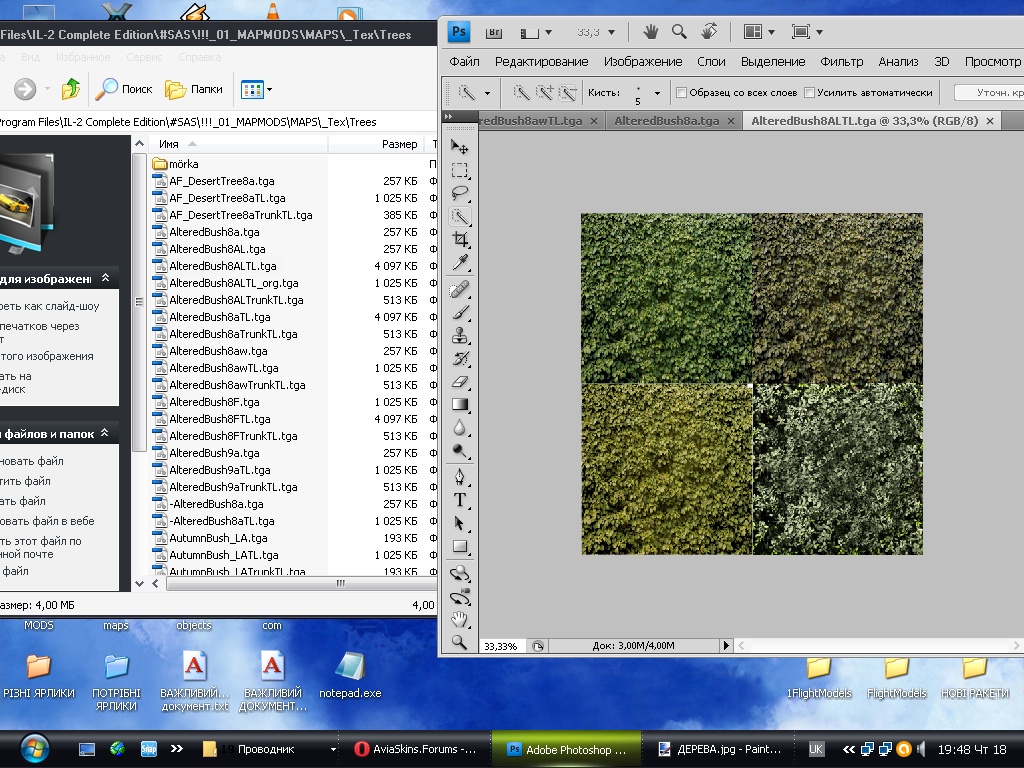Click the Поиск button in Explorer
Screen dimensions: 1024x768
(x=124, y=89)
